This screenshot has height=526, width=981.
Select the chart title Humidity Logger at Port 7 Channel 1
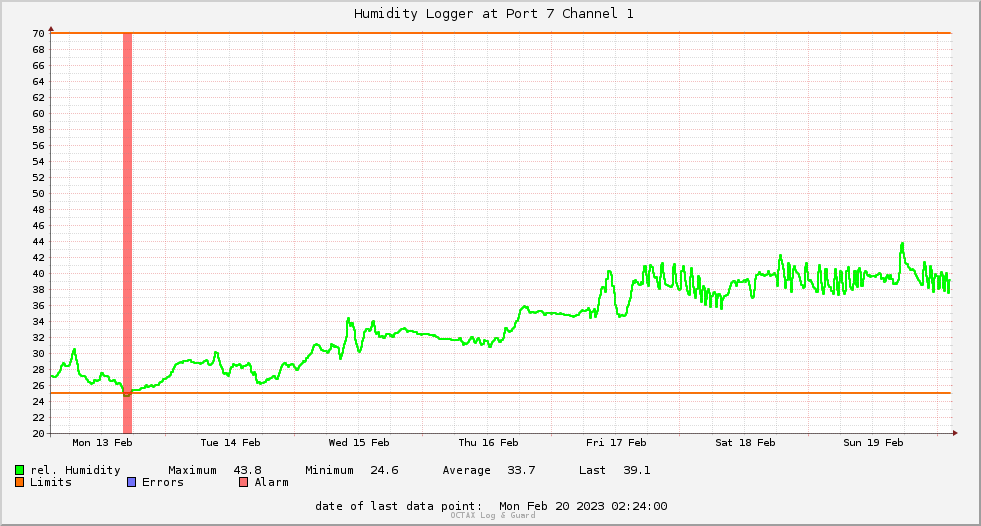pos(494,13)
